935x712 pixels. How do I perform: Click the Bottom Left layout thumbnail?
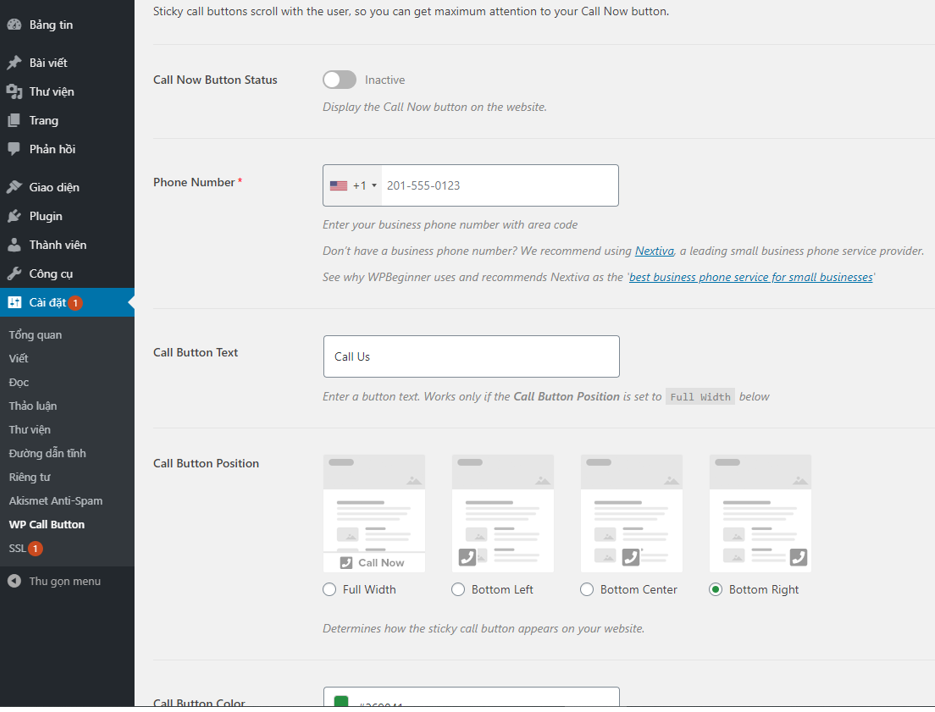tap(503, 513)
